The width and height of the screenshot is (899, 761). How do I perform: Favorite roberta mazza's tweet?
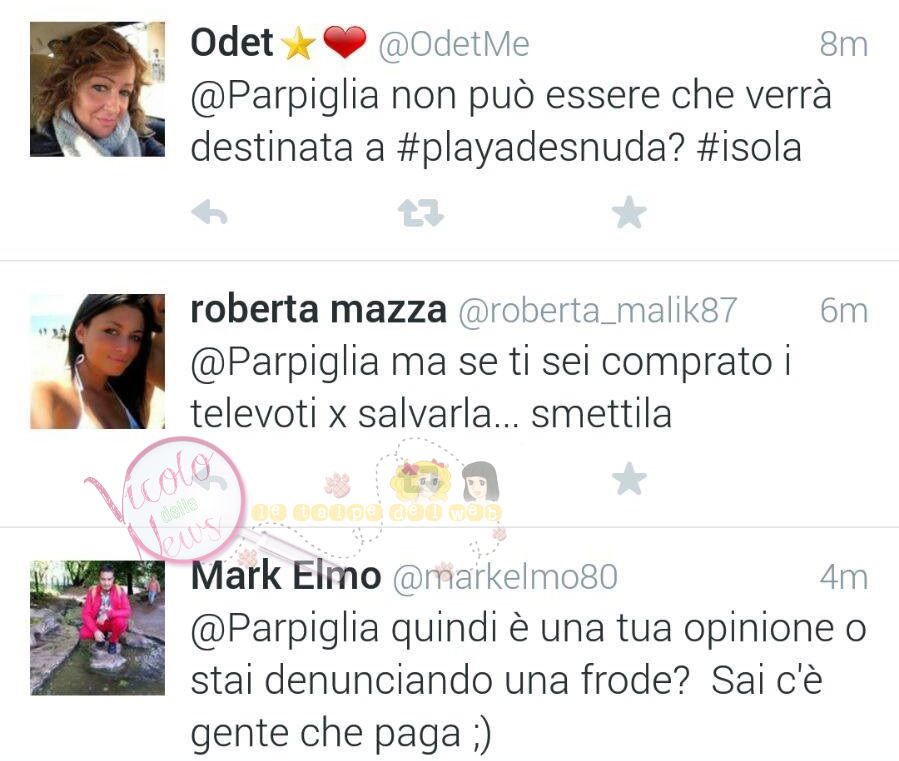pos(629,478)
